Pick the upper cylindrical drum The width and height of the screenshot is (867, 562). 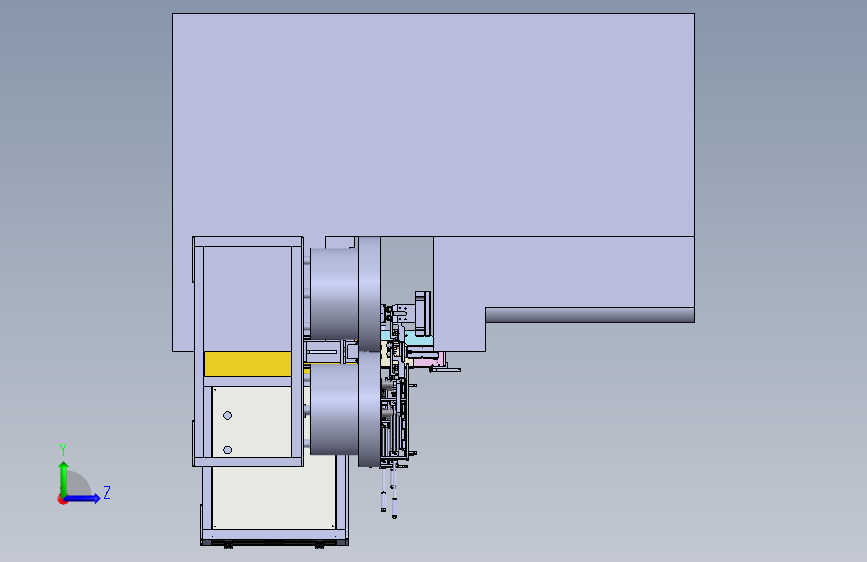pos(334,294)
